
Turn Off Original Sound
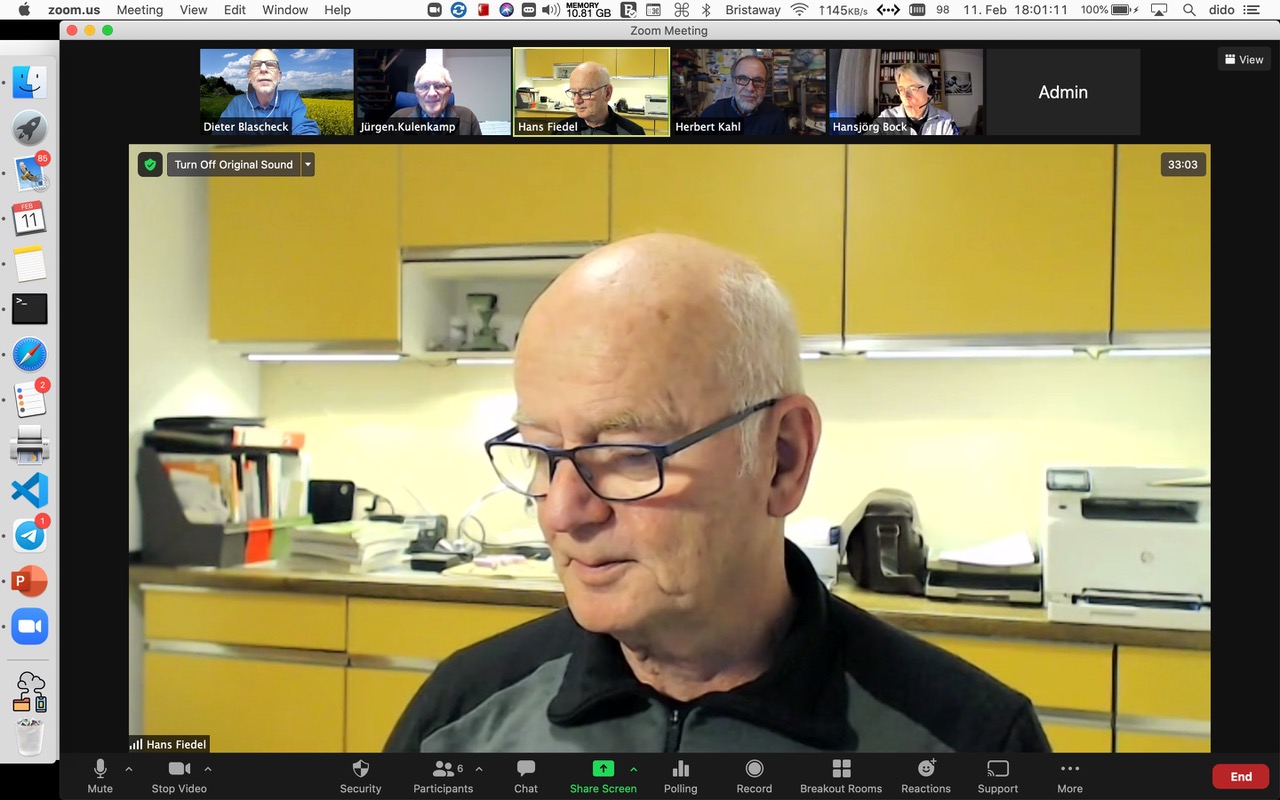pos(233,165)
